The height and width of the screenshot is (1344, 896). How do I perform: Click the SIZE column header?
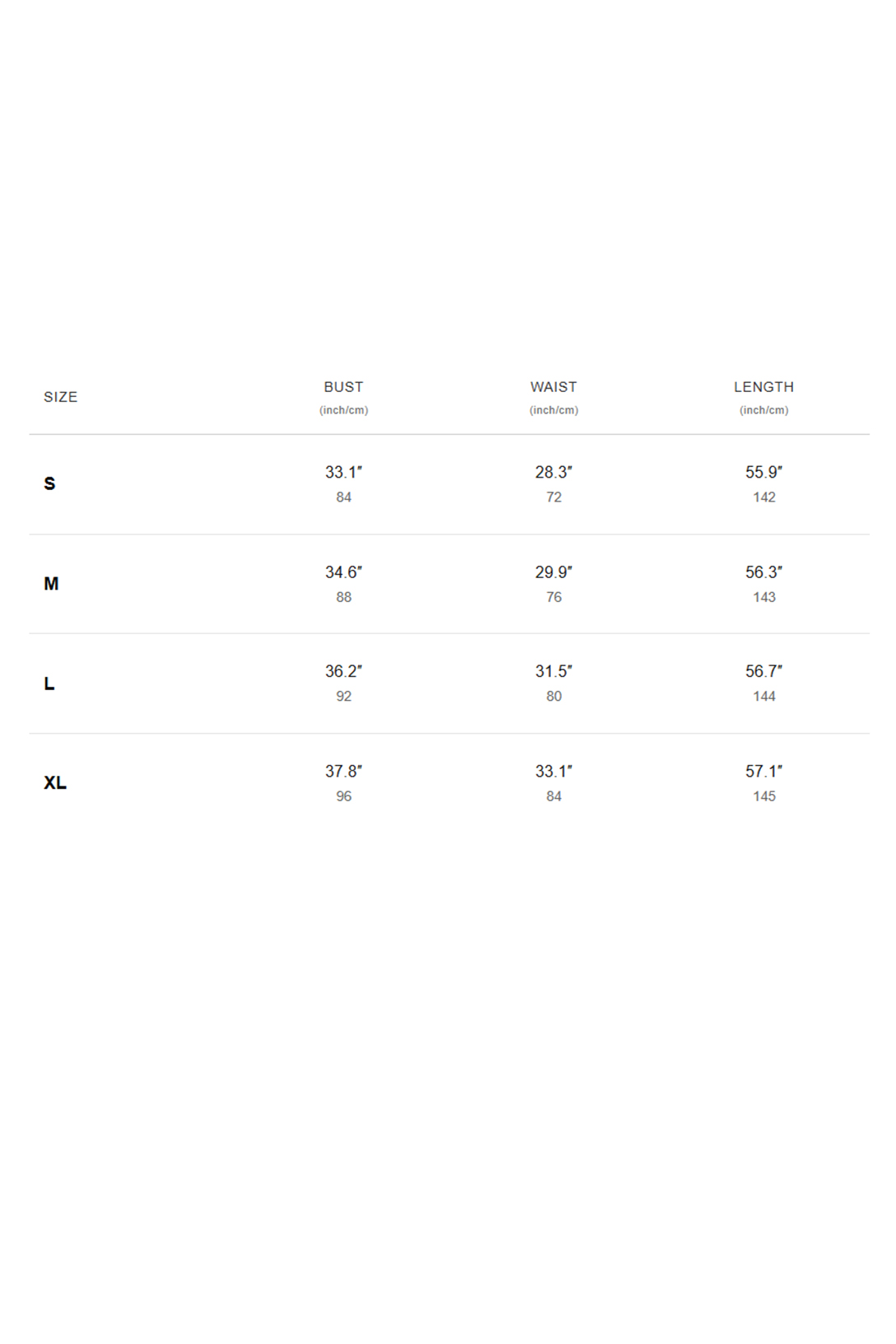pyautogui.click(x=60, y=397)
